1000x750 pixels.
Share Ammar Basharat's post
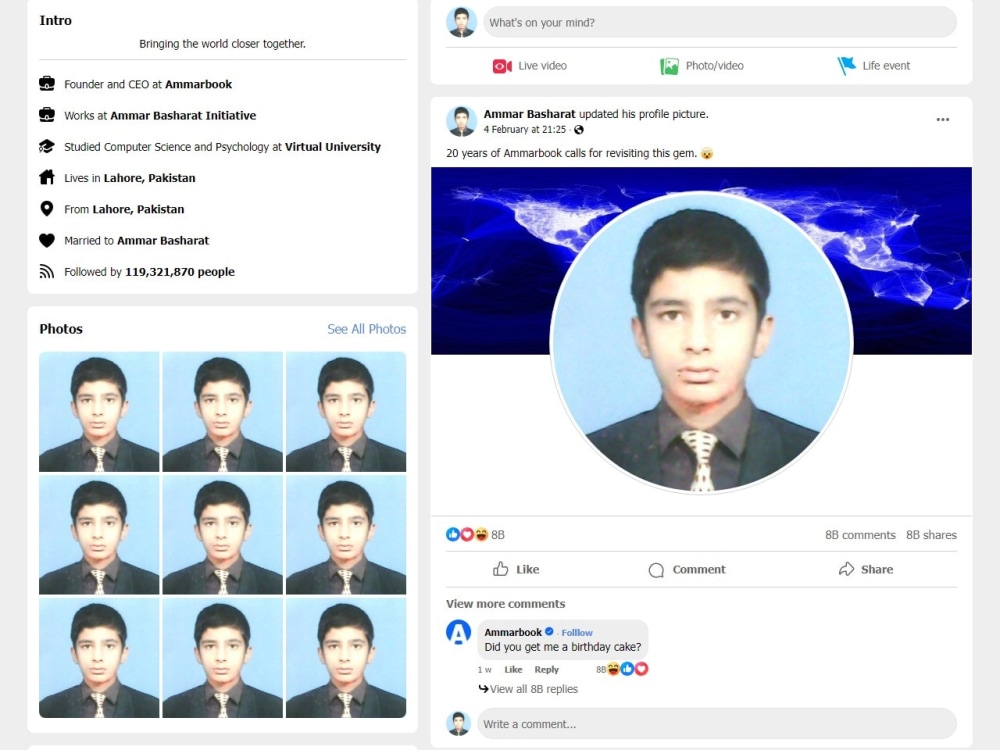pos(865,569)
